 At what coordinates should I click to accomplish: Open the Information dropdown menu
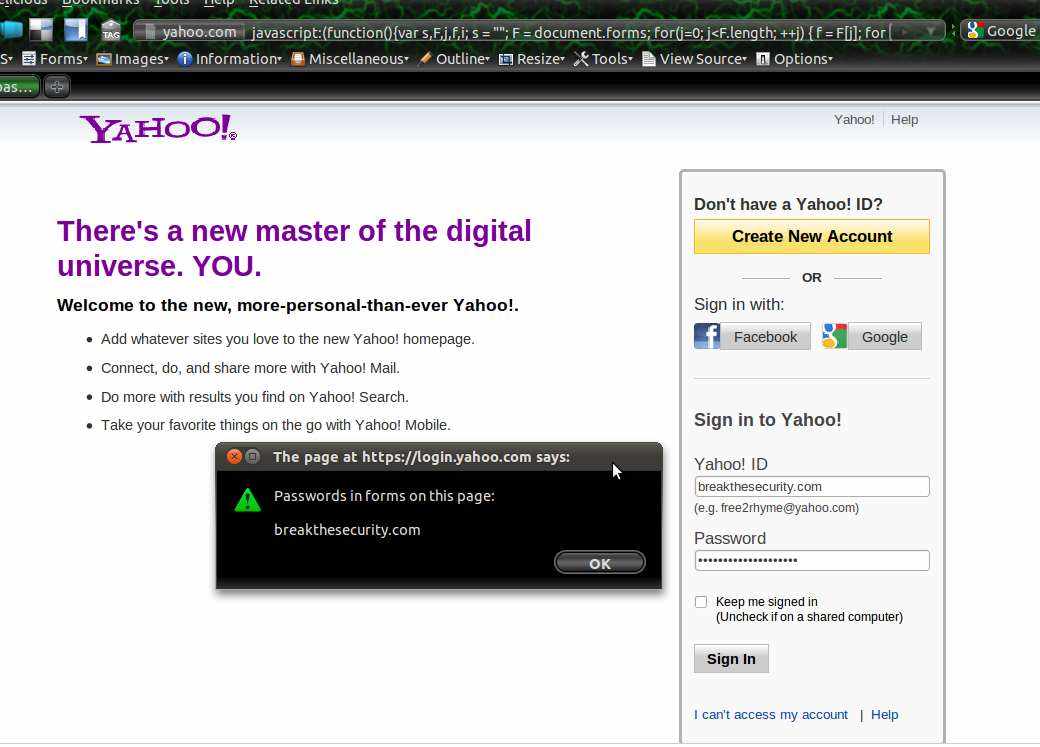point(230,59)
